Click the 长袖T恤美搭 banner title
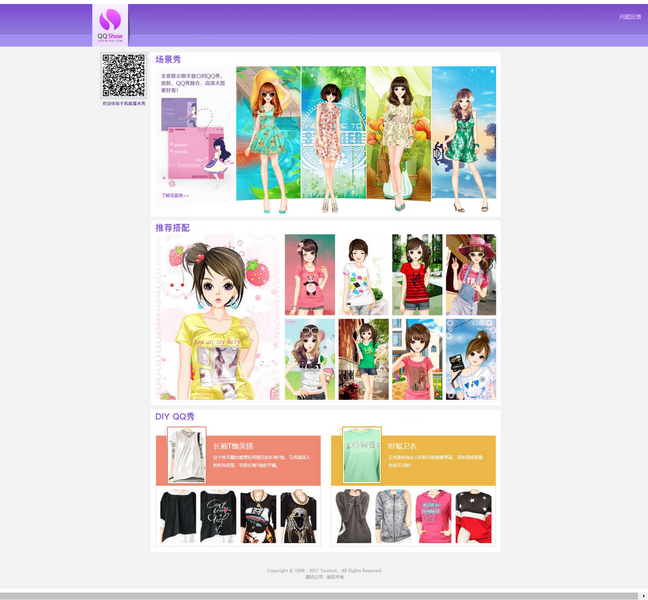 234,445
